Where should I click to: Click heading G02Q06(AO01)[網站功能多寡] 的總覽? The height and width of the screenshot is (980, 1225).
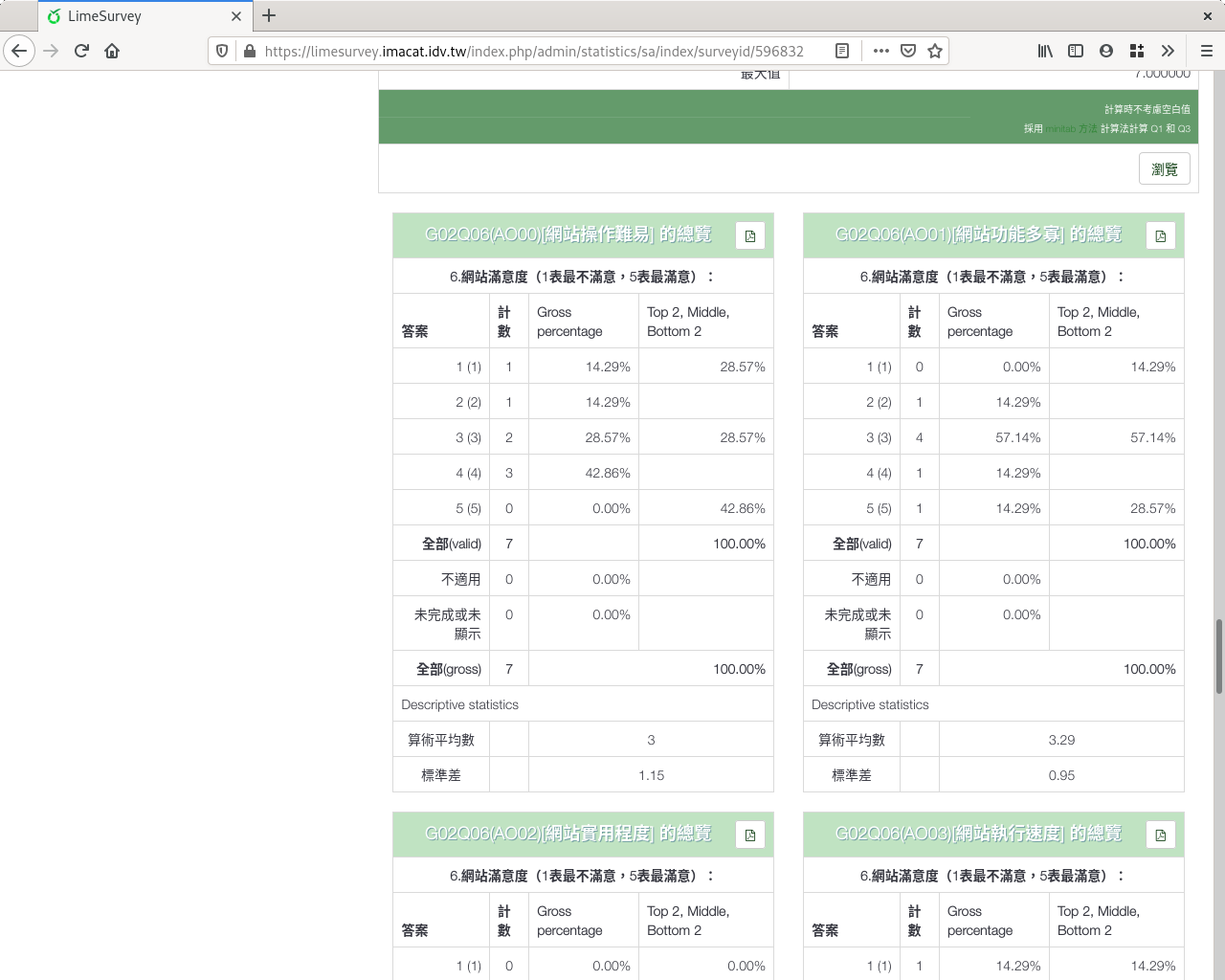pos(979,234)
